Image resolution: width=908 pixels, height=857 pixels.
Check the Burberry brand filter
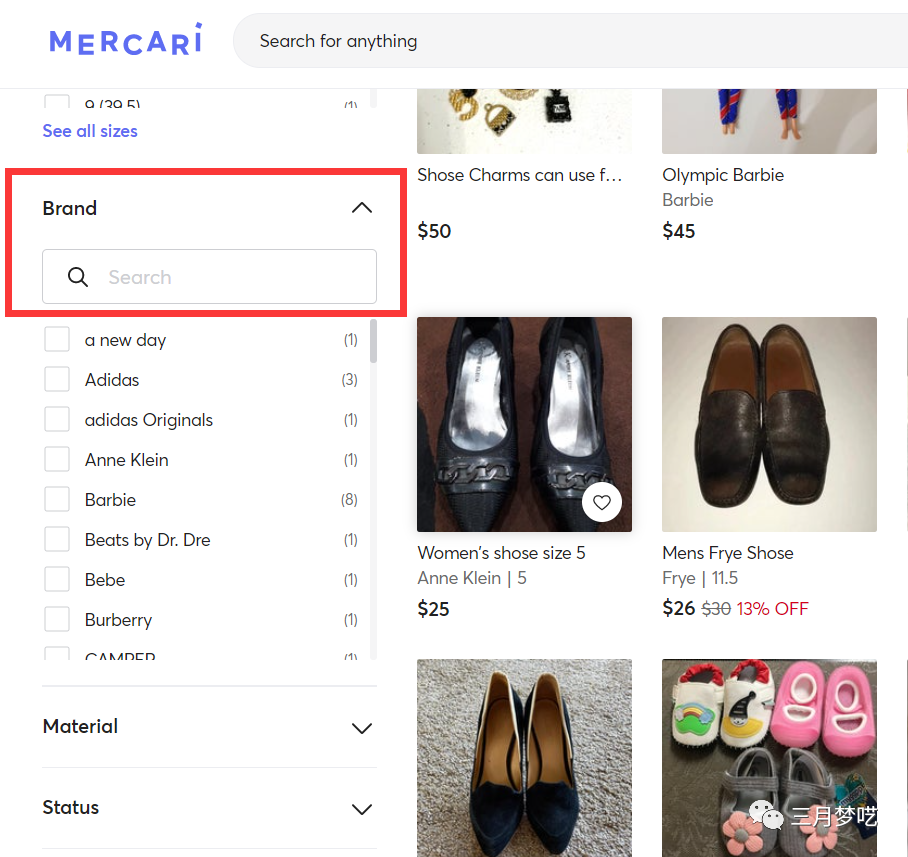[x=57, y=619]
